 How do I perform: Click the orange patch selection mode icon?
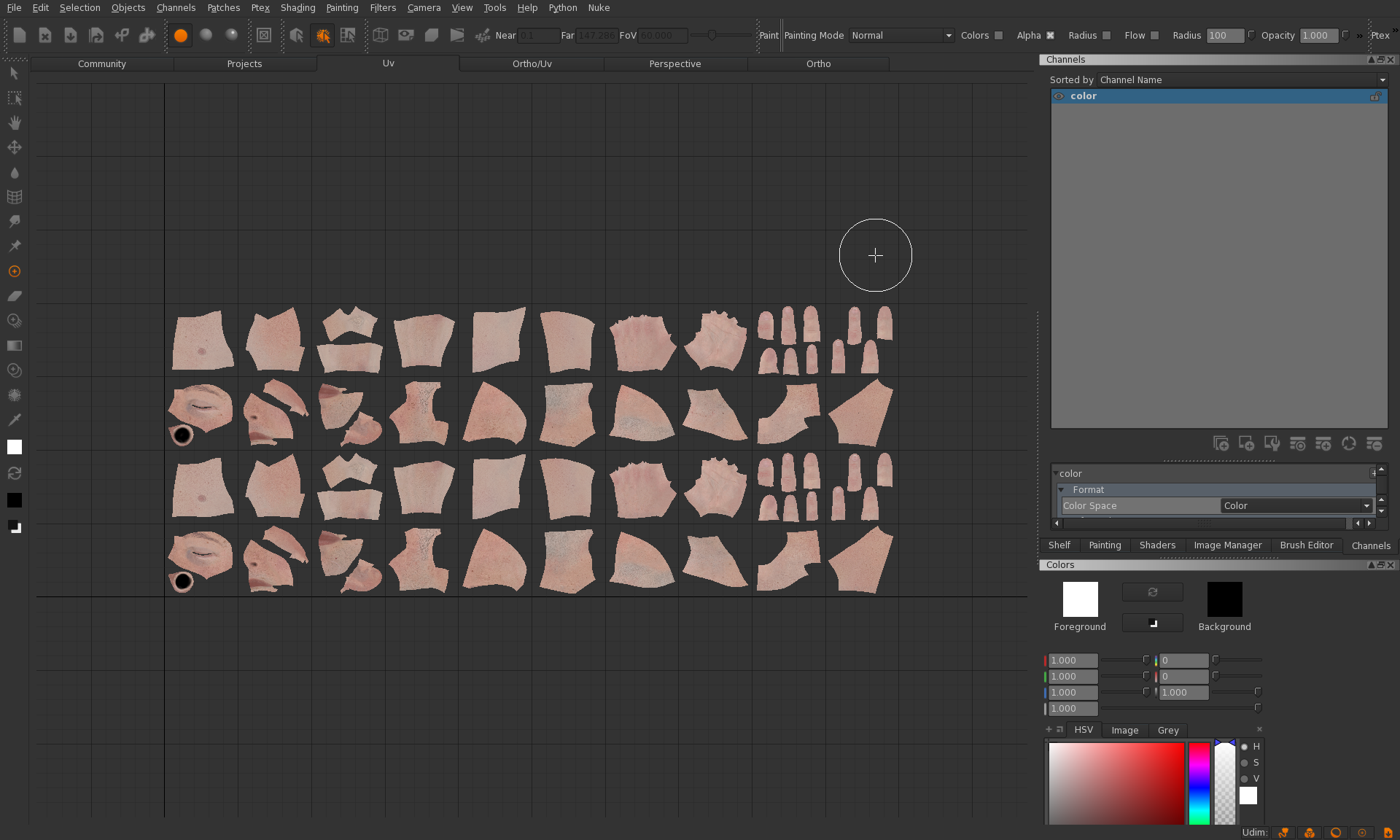point(322,35)
